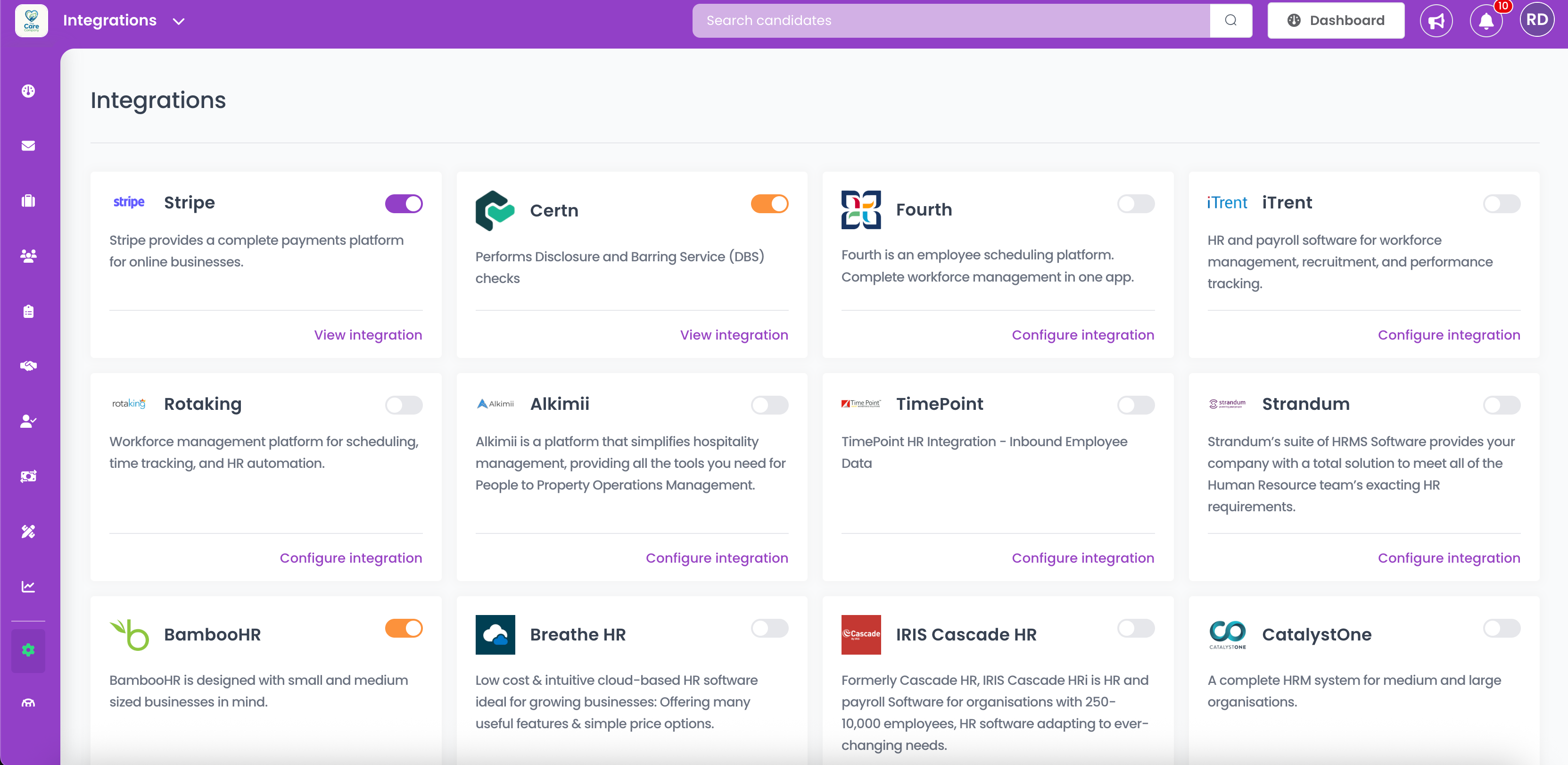Open the RD user avatar menu

(1537, 20)
